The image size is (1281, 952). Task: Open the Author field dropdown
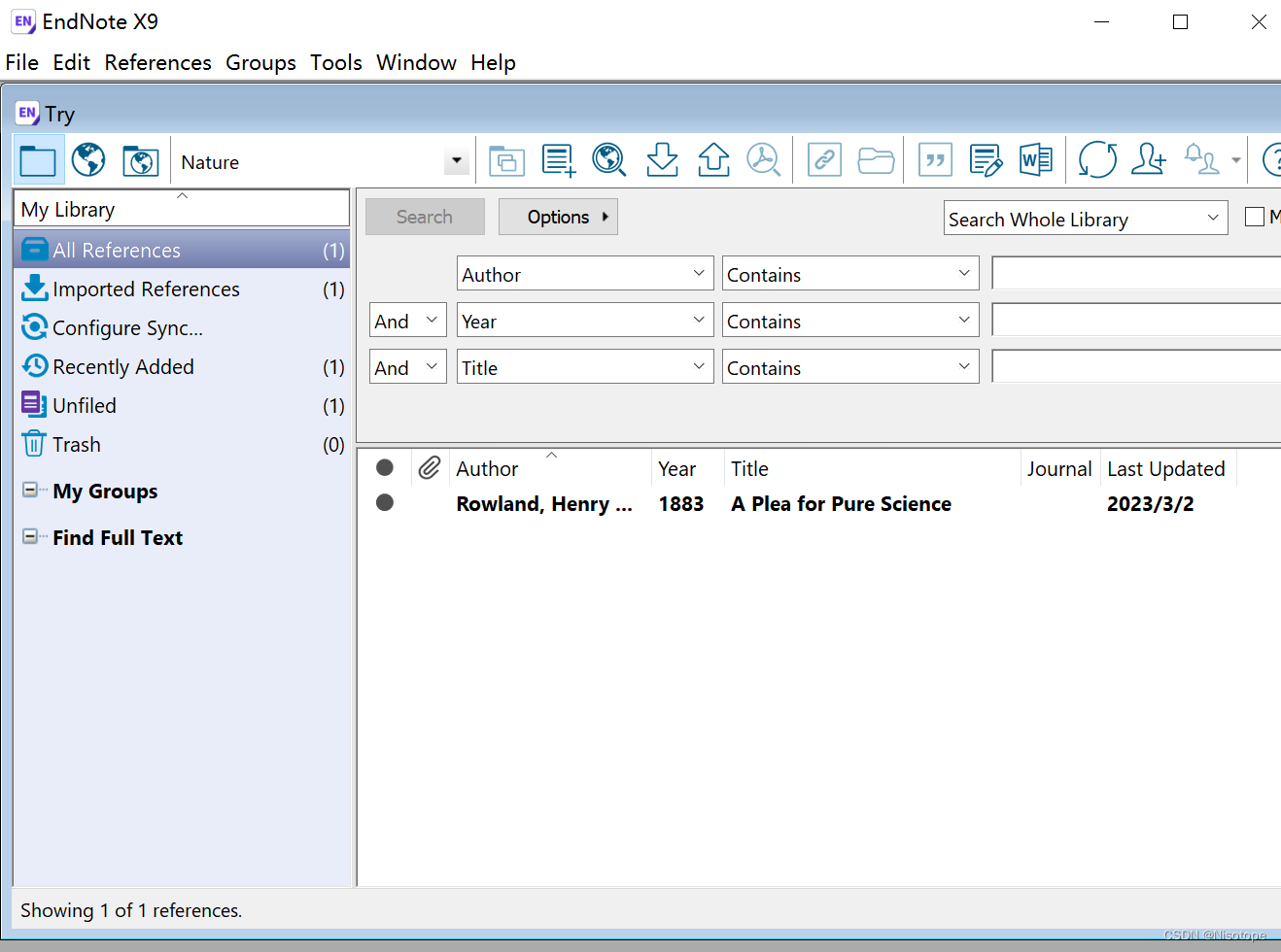pyautogui.click(x=585, y=274)
